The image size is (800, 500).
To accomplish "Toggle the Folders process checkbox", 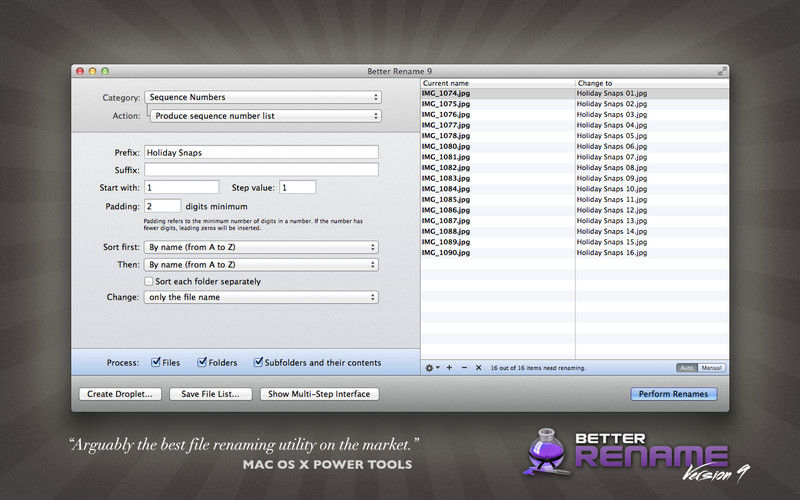I will click(202, 362).
